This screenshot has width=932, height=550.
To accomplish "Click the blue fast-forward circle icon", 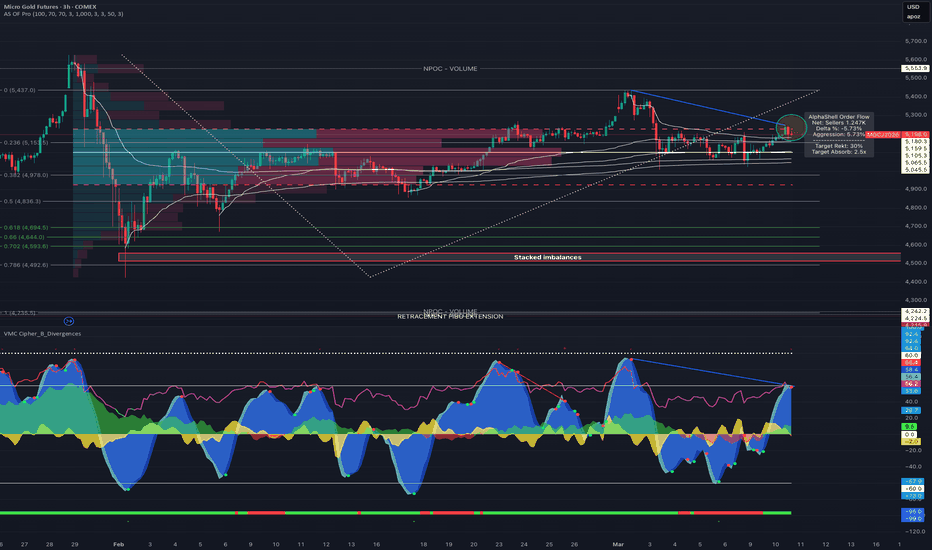I will [69, 321].
